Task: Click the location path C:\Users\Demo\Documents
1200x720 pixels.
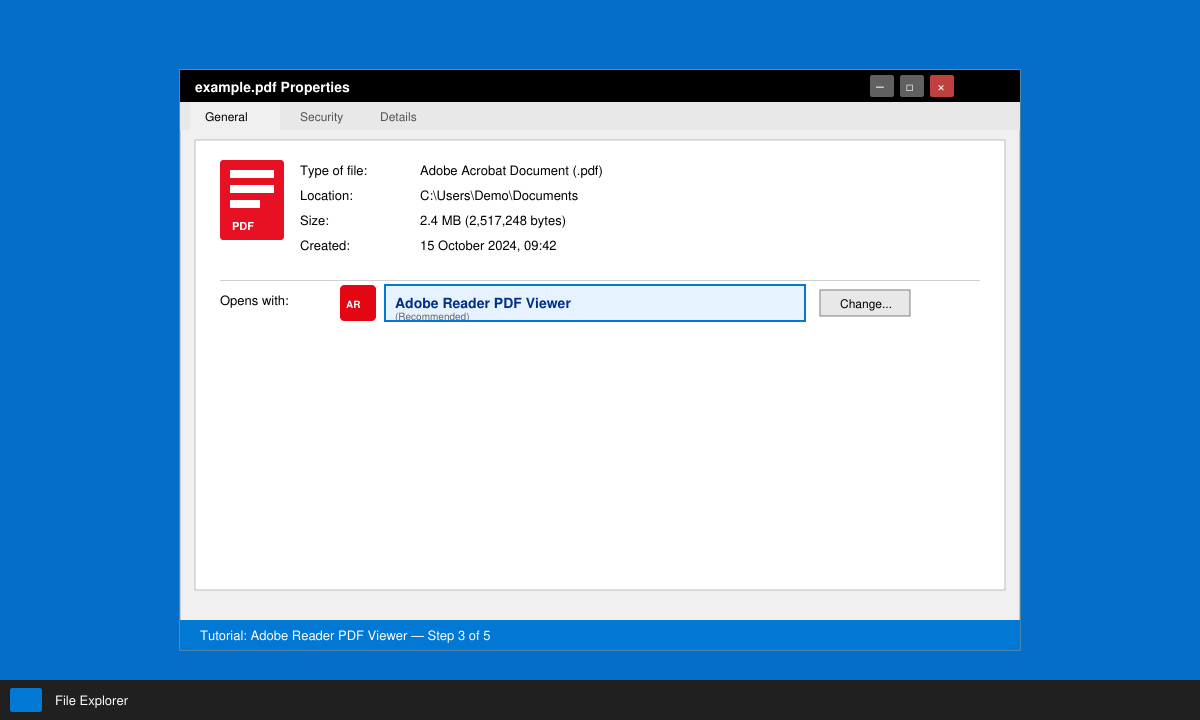Action: point(499,196)
